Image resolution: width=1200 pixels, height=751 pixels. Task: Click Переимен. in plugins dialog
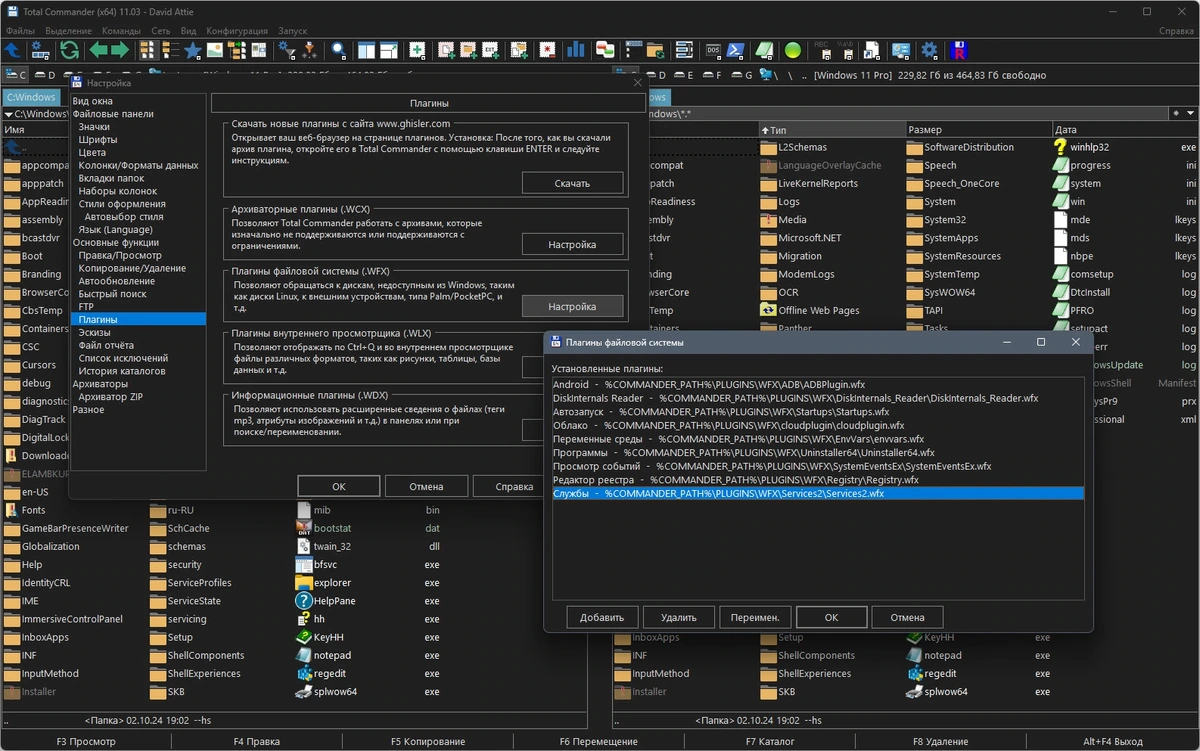point(755,617)
